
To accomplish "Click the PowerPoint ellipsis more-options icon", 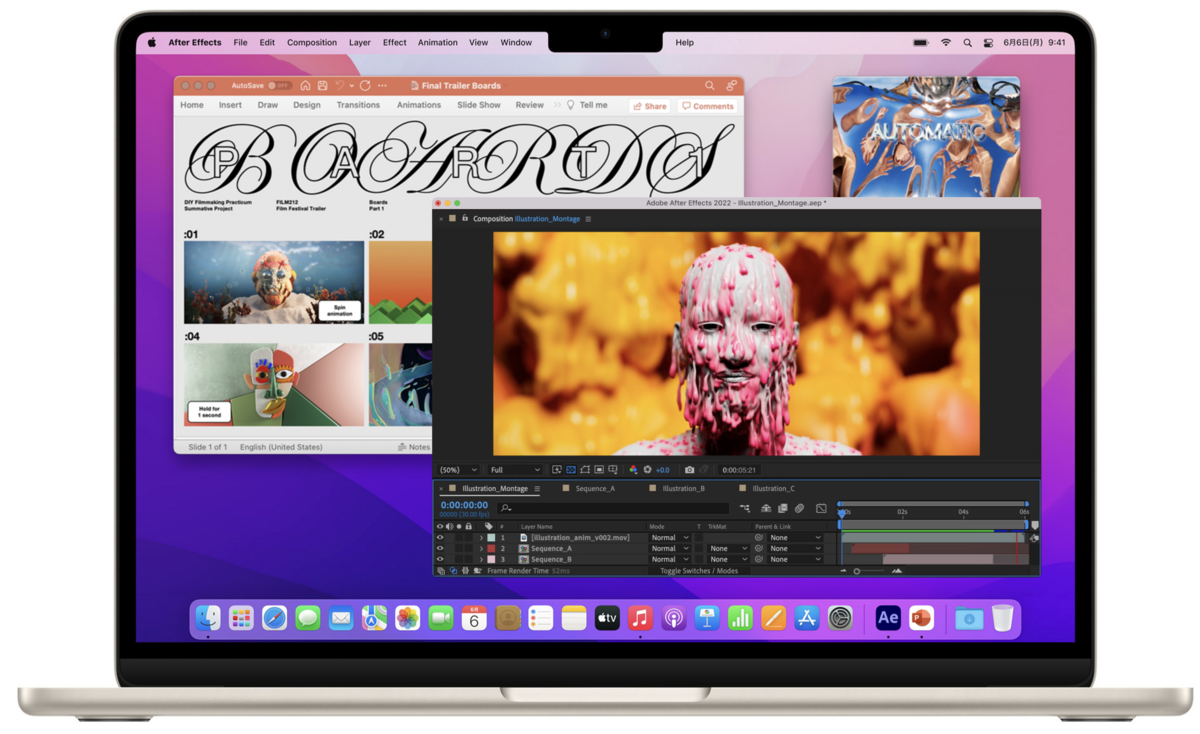I will pos(382,86).
